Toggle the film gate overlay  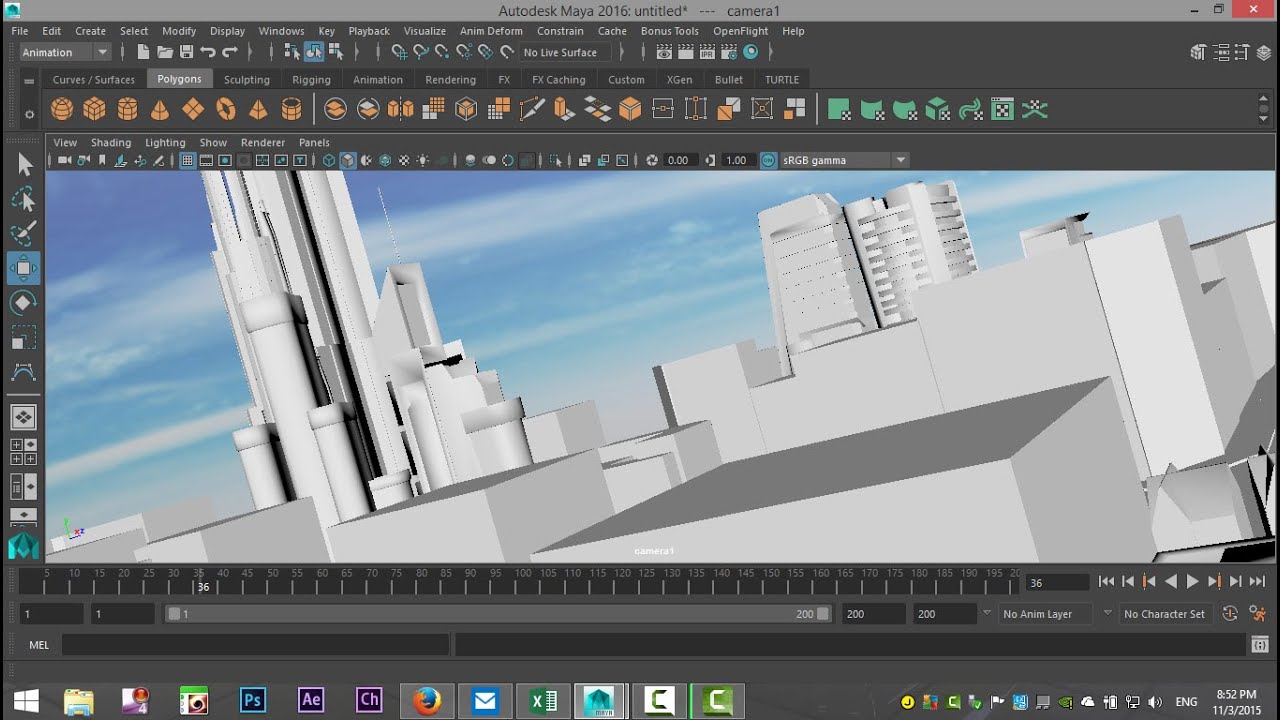(x=206, y=160)
